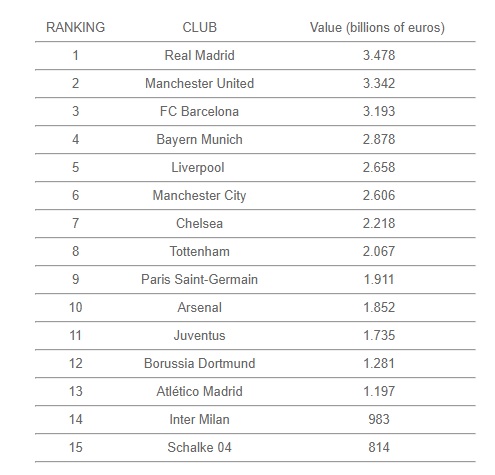Select the Real Madrid club name
This screenshot has width=495, height=475.
pos(199,55)
